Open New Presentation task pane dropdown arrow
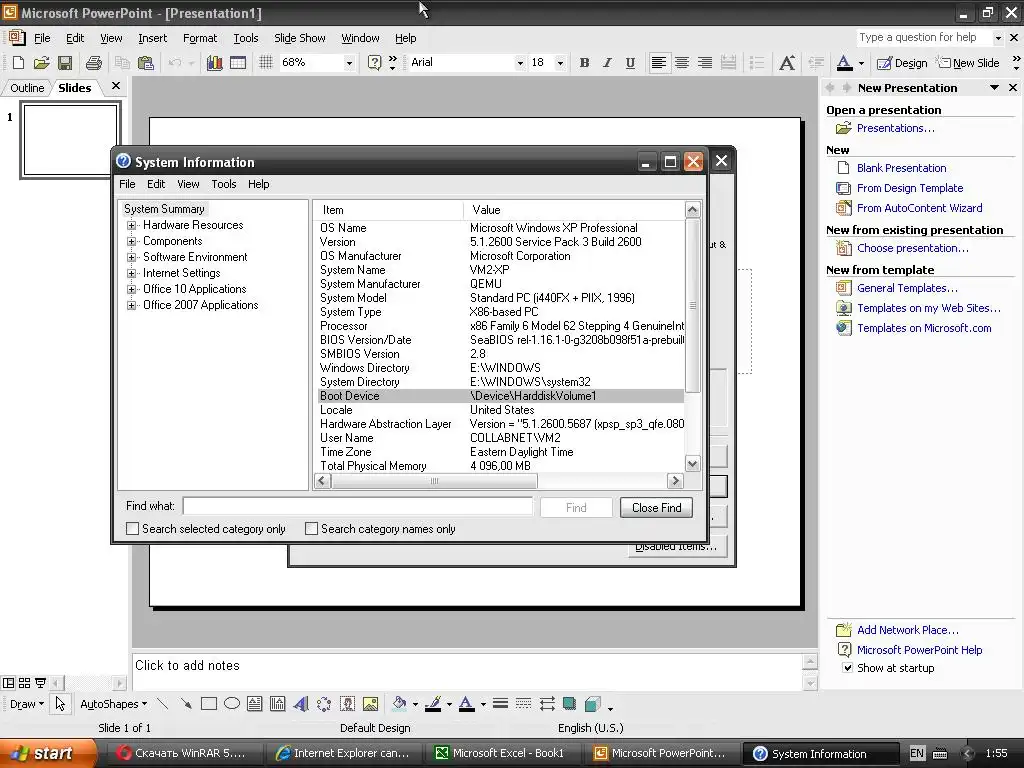 point(994,88)
